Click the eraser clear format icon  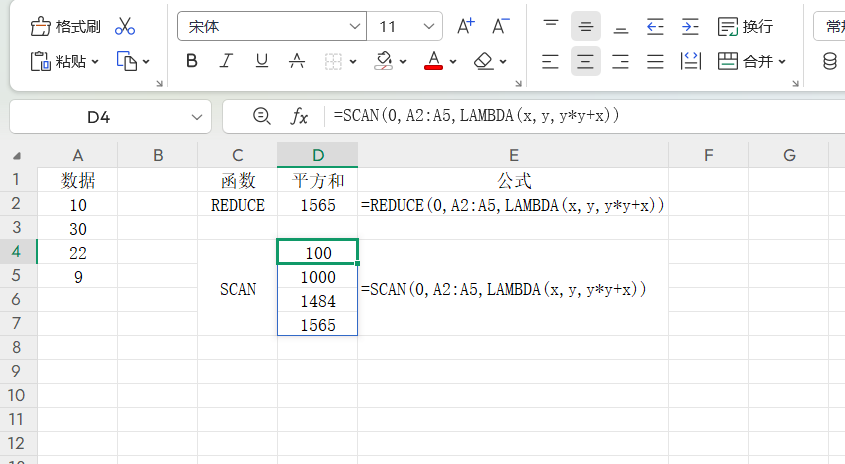485,62
